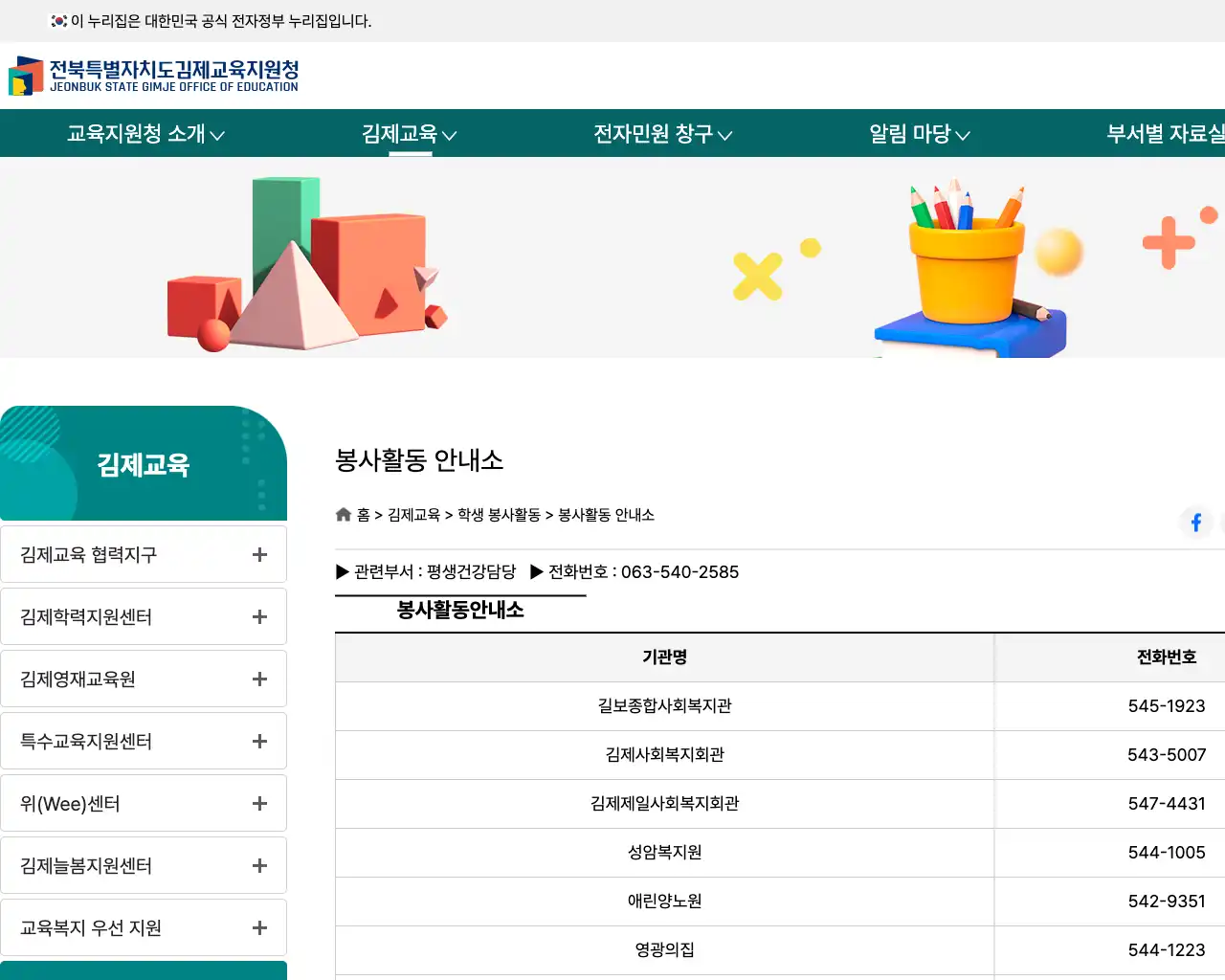
Task: Select 김제사회복지회관 table cell
Action: click(x=664, y=755)
